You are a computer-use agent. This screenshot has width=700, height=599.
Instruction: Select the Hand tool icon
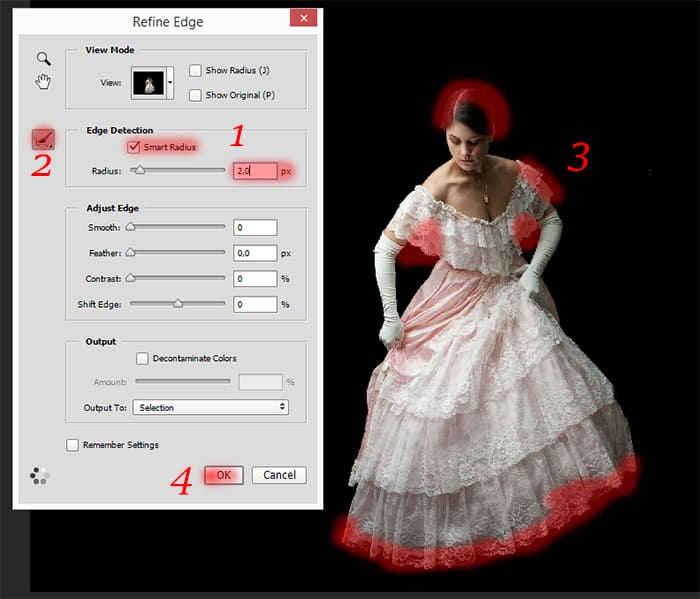pos(43,81)
